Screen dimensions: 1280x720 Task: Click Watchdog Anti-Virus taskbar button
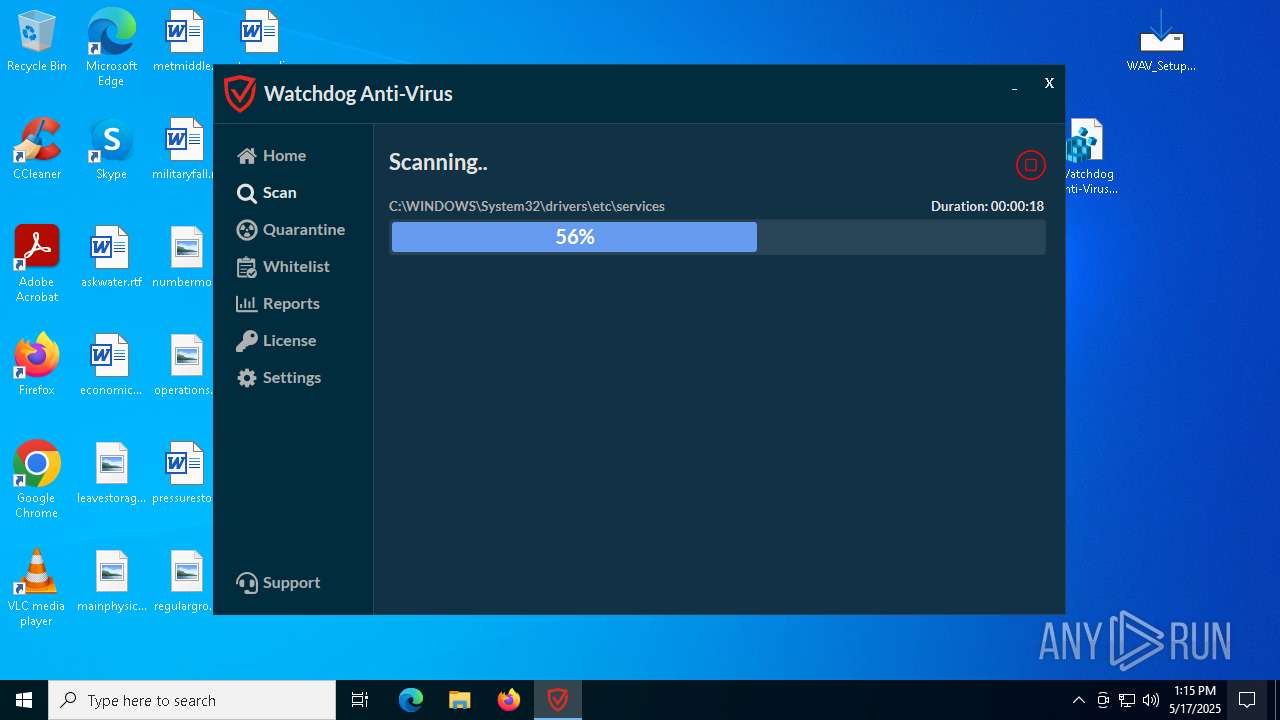(x=558, y=700)
